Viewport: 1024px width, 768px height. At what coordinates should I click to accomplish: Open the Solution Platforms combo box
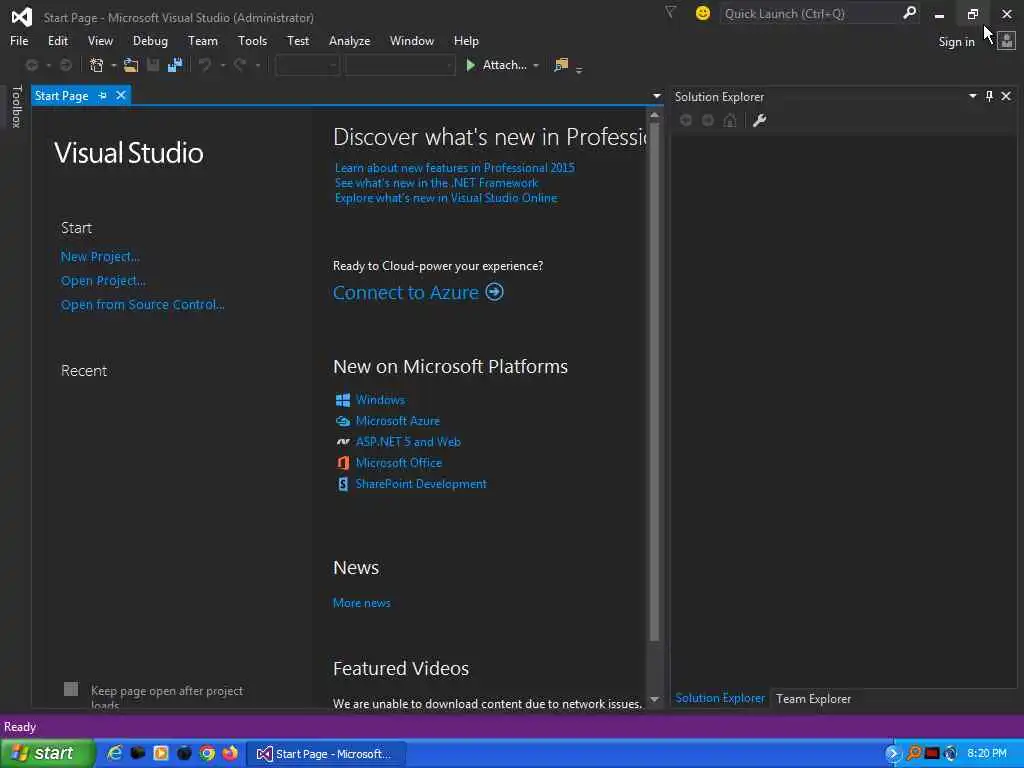(x=400, y=65)
